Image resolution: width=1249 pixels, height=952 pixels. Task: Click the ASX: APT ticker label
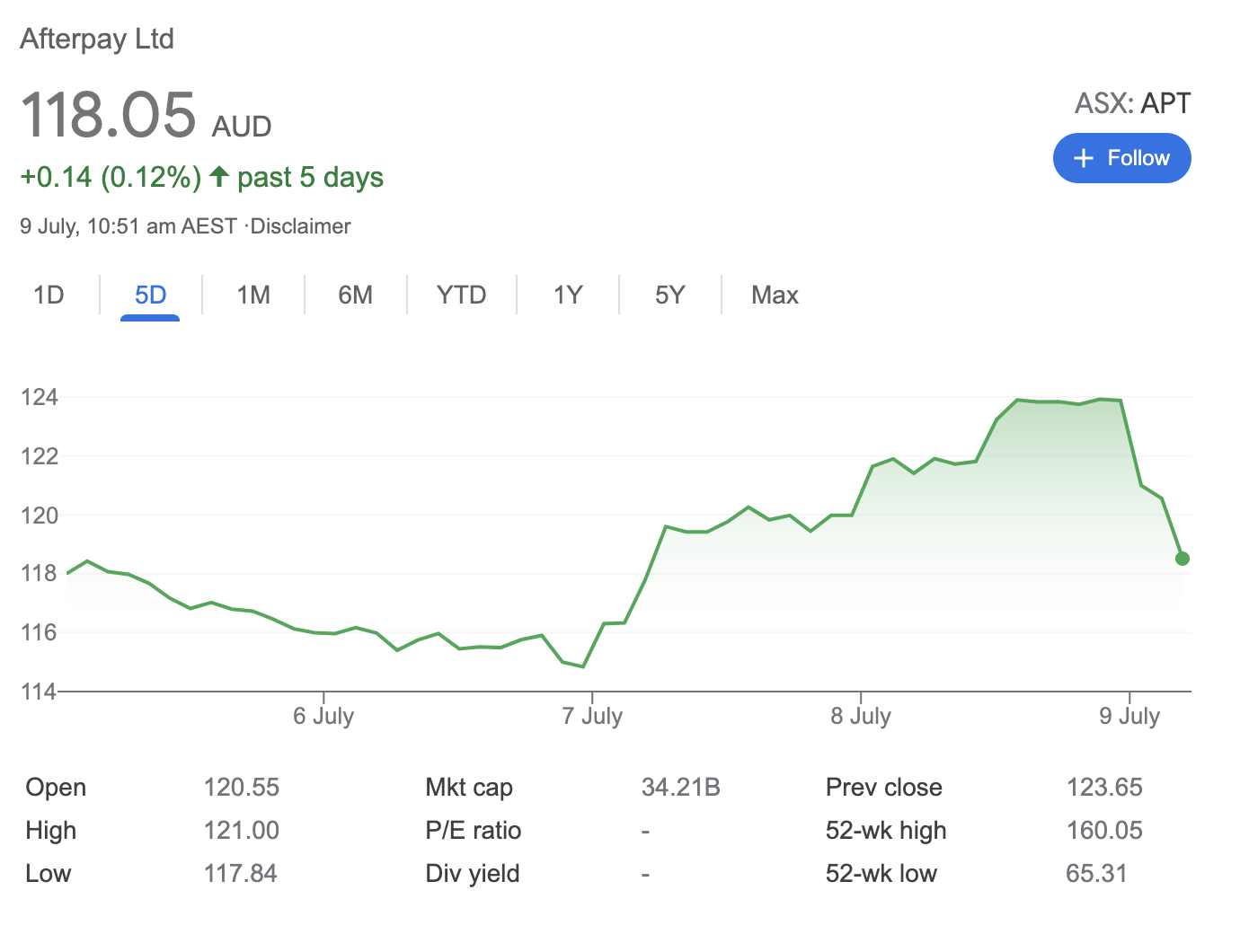point(1132,103)
